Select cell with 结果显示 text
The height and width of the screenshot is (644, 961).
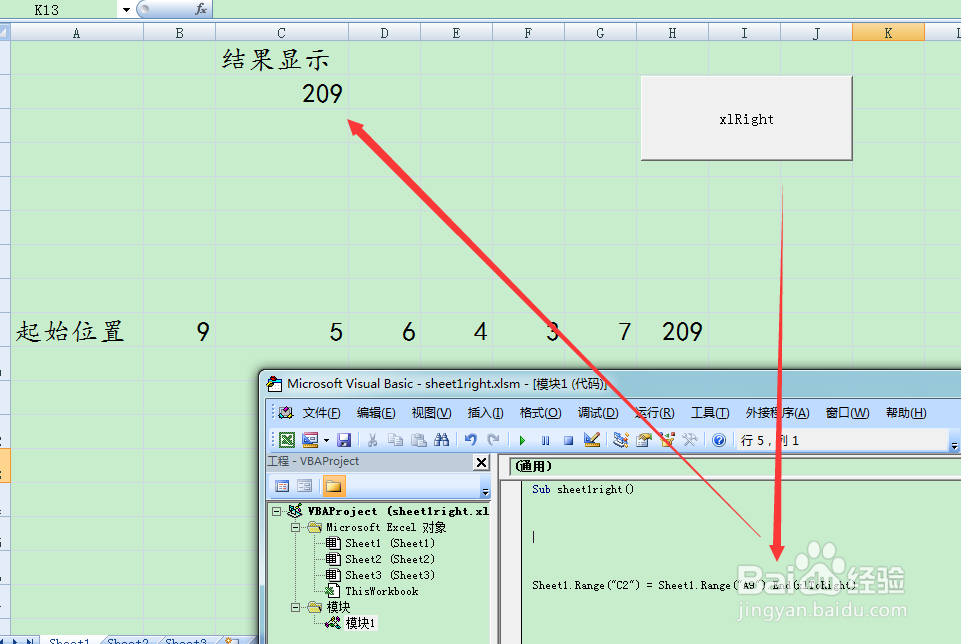(x=282, y=58)
